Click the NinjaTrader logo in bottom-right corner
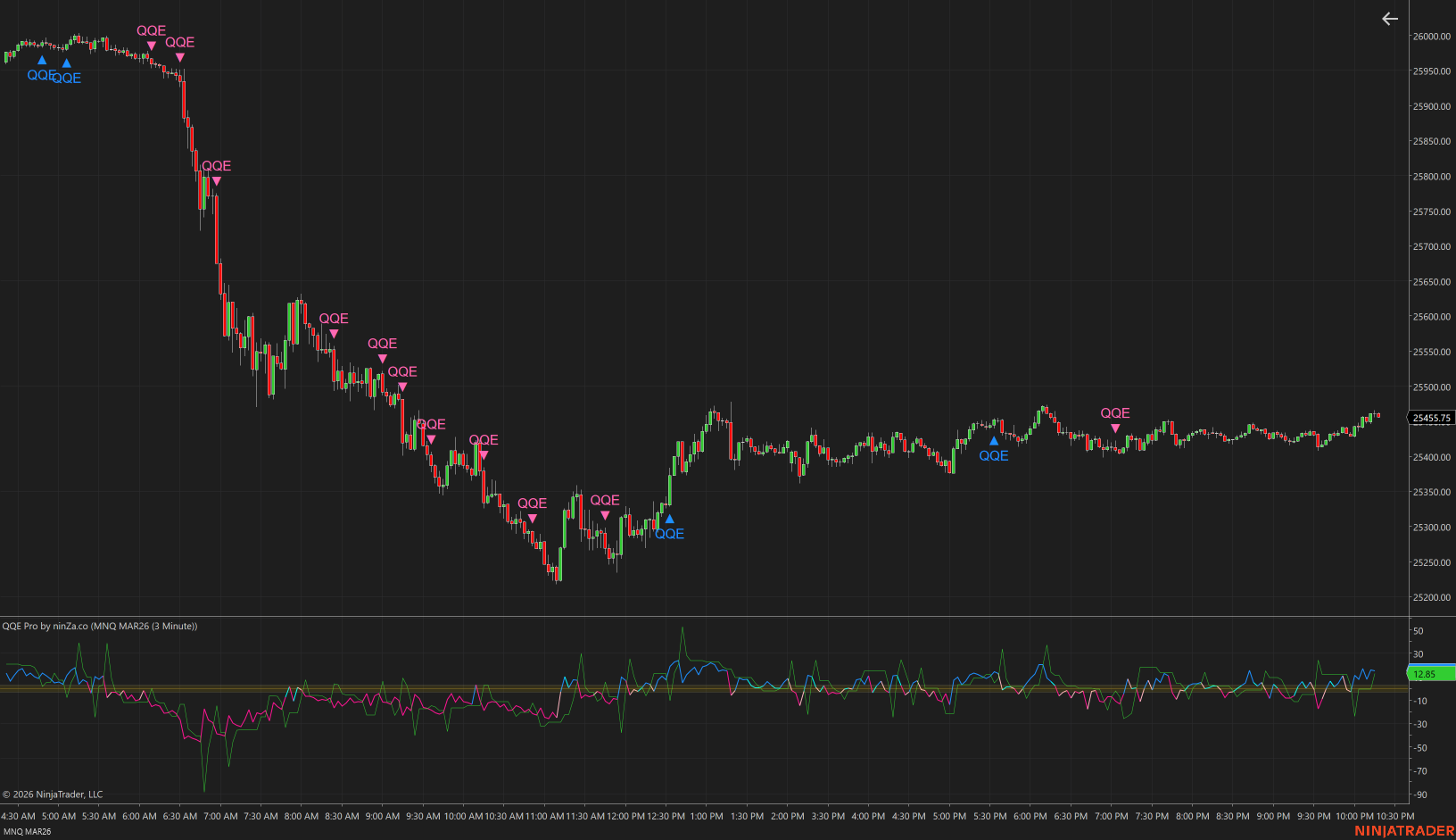1456x840 pixels. [x=1403, y=831]
